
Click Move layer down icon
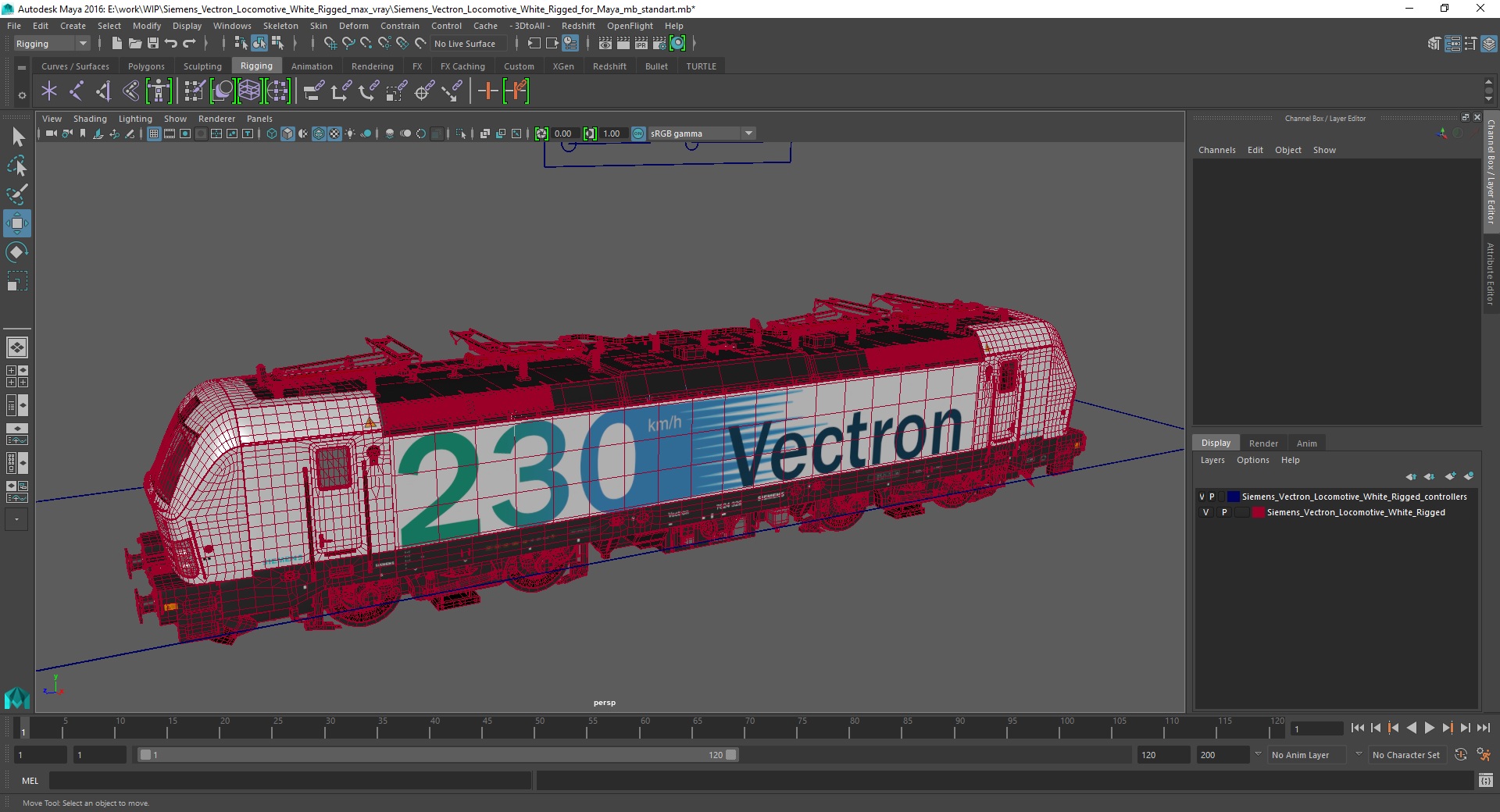point(1430,476)
